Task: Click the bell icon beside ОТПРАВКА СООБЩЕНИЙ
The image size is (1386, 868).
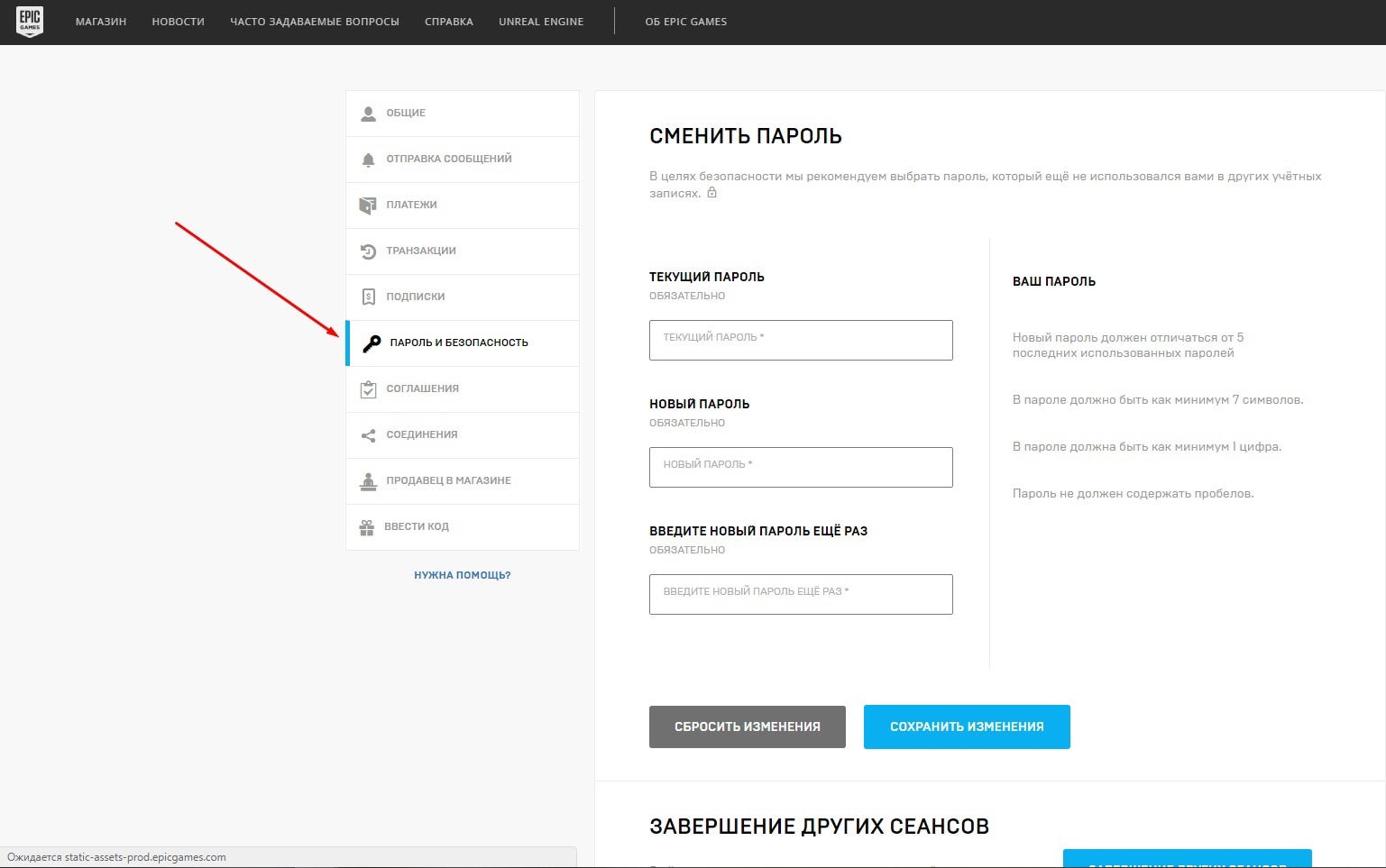Action: [x=368, y=160]
